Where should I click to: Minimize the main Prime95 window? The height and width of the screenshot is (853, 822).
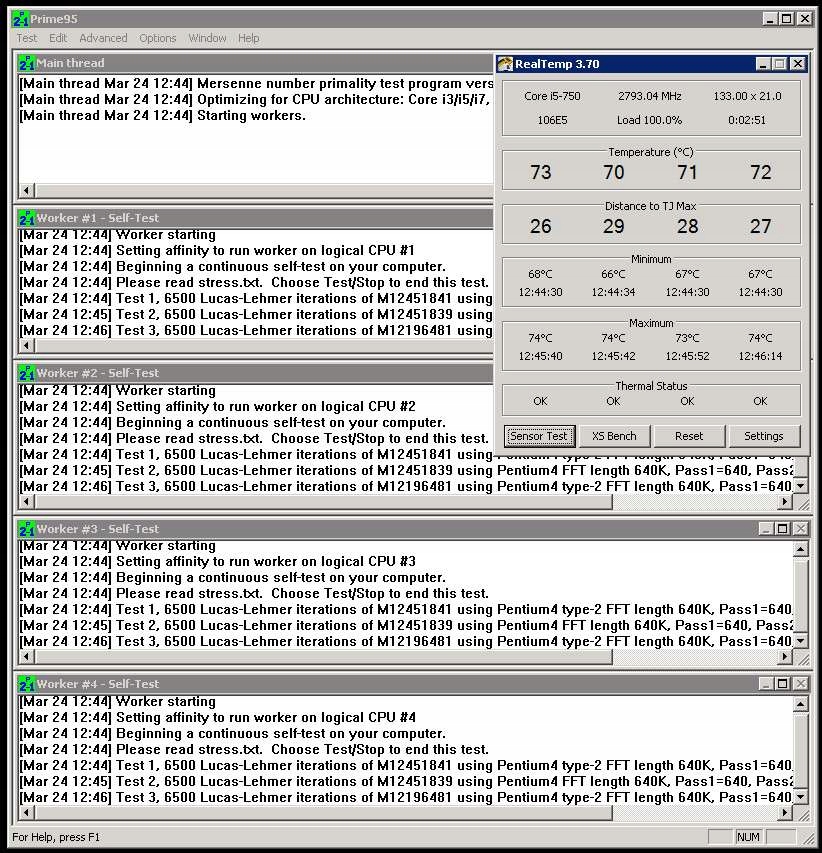769,19
